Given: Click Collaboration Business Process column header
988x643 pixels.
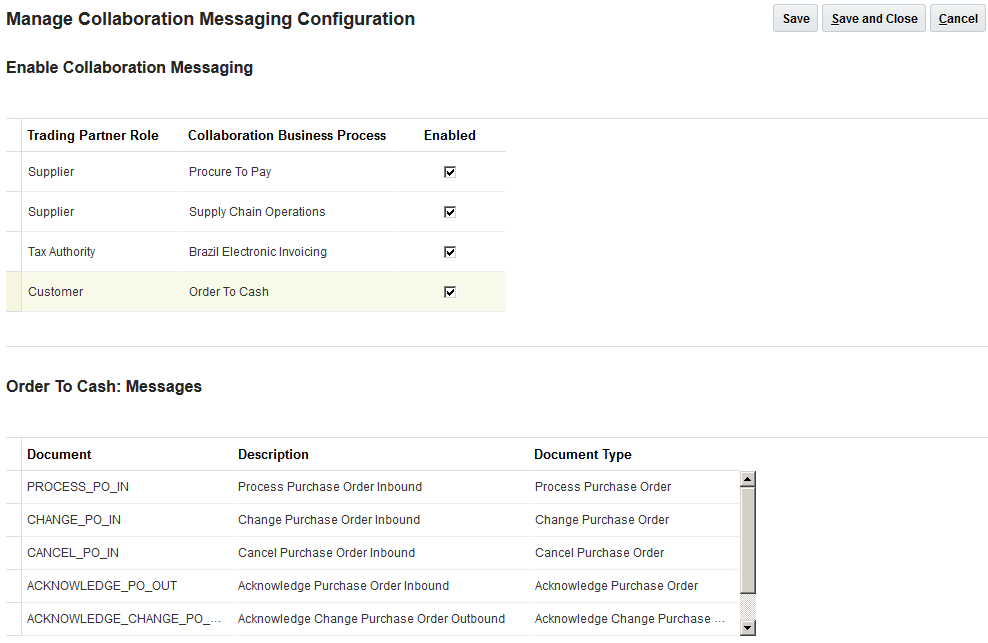Looking at the screenshot, I should click(x=286, y=135).
